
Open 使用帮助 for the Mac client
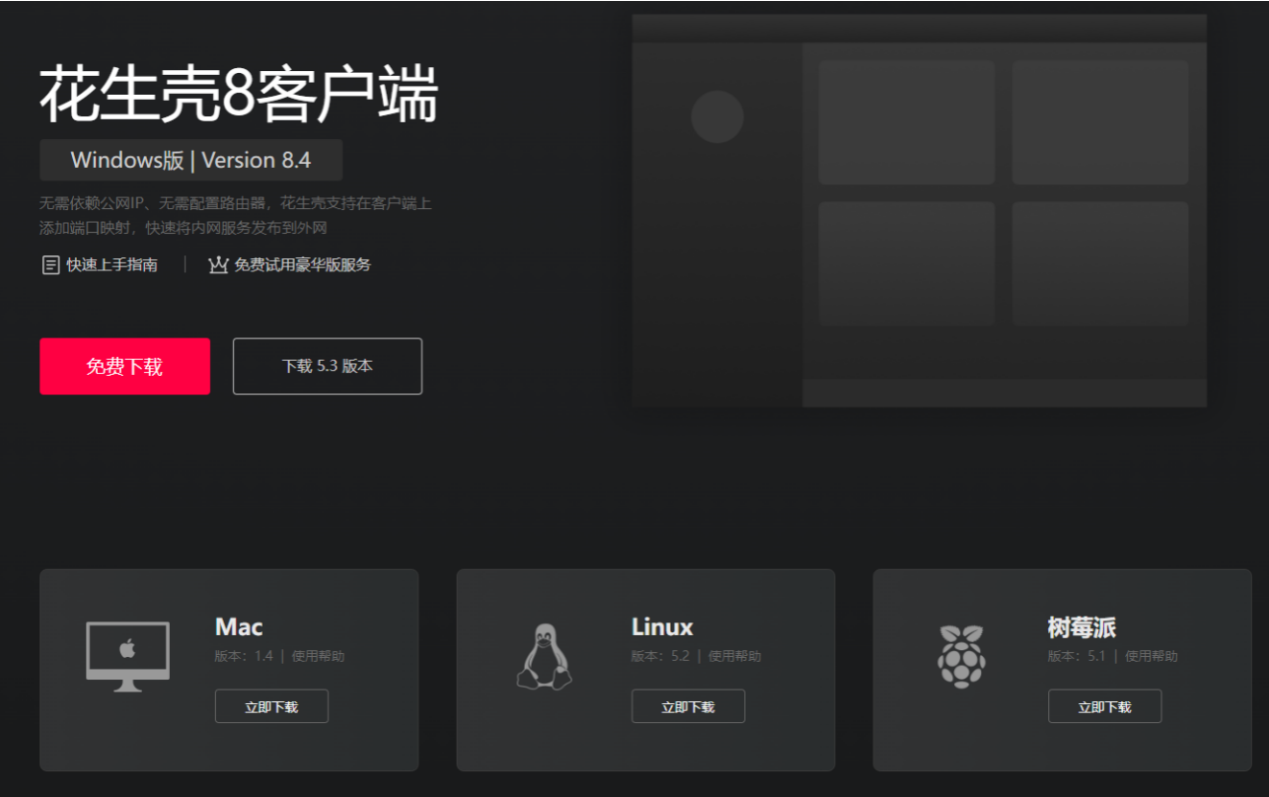pos(318,657)
